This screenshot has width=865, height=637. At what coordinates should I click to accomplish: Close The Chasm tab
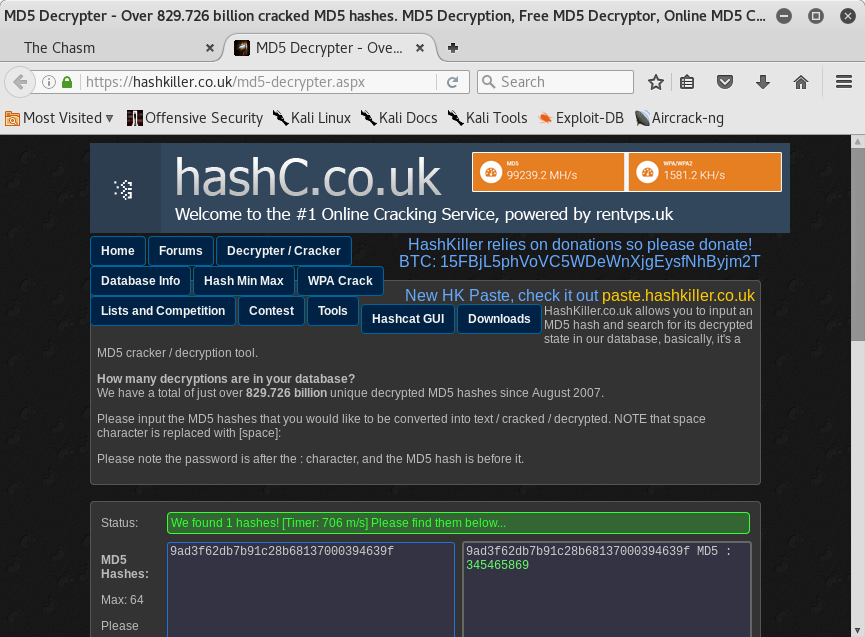pyautogui.click(x=209, y=48)
